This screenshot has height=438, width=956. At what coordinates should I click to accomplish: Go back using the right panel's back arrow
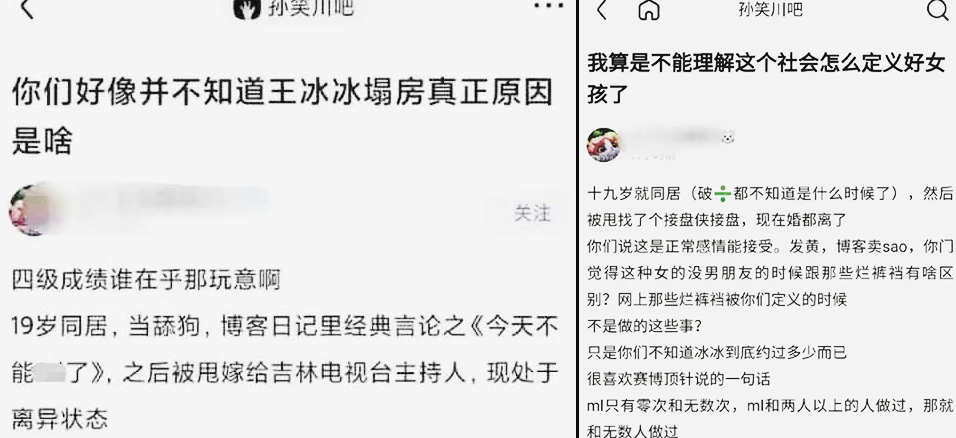coord(601,10)
